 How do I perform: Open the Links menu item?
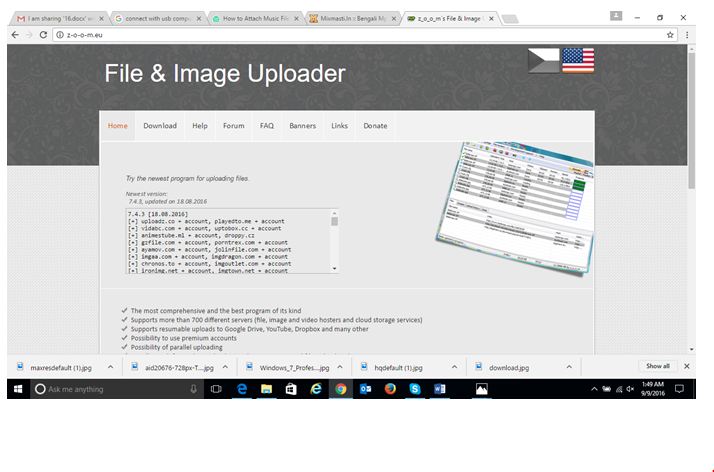[339, 126]
